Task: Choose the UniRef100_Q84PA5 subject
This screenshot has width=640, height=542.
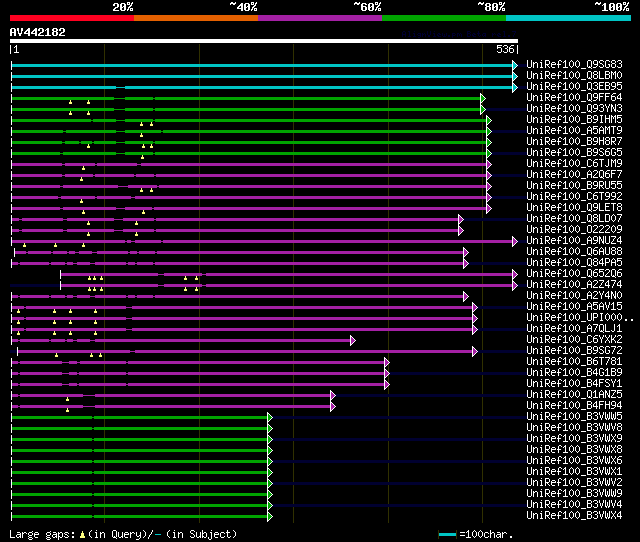Action: coord(574,263)
